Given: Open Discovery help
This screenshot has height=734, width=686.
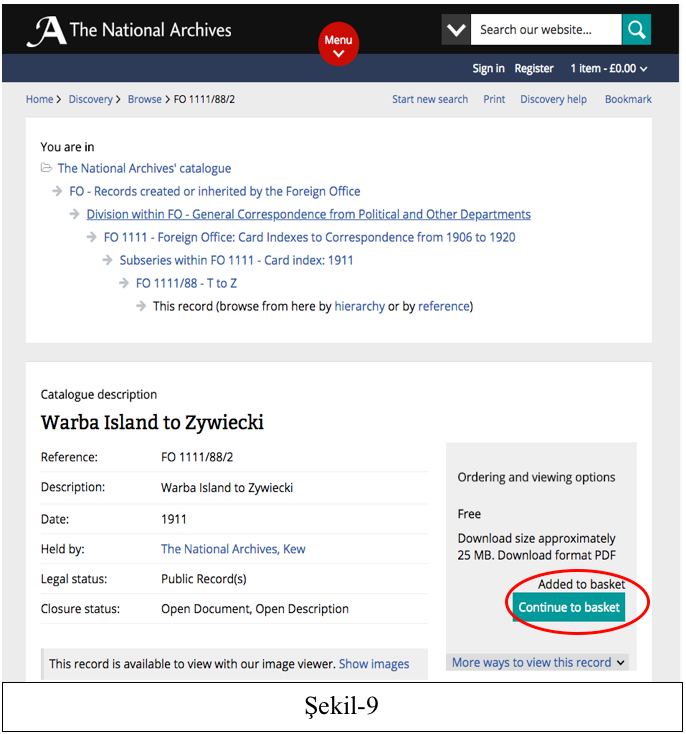Looking at the screenshot, I should click(553, 99).
